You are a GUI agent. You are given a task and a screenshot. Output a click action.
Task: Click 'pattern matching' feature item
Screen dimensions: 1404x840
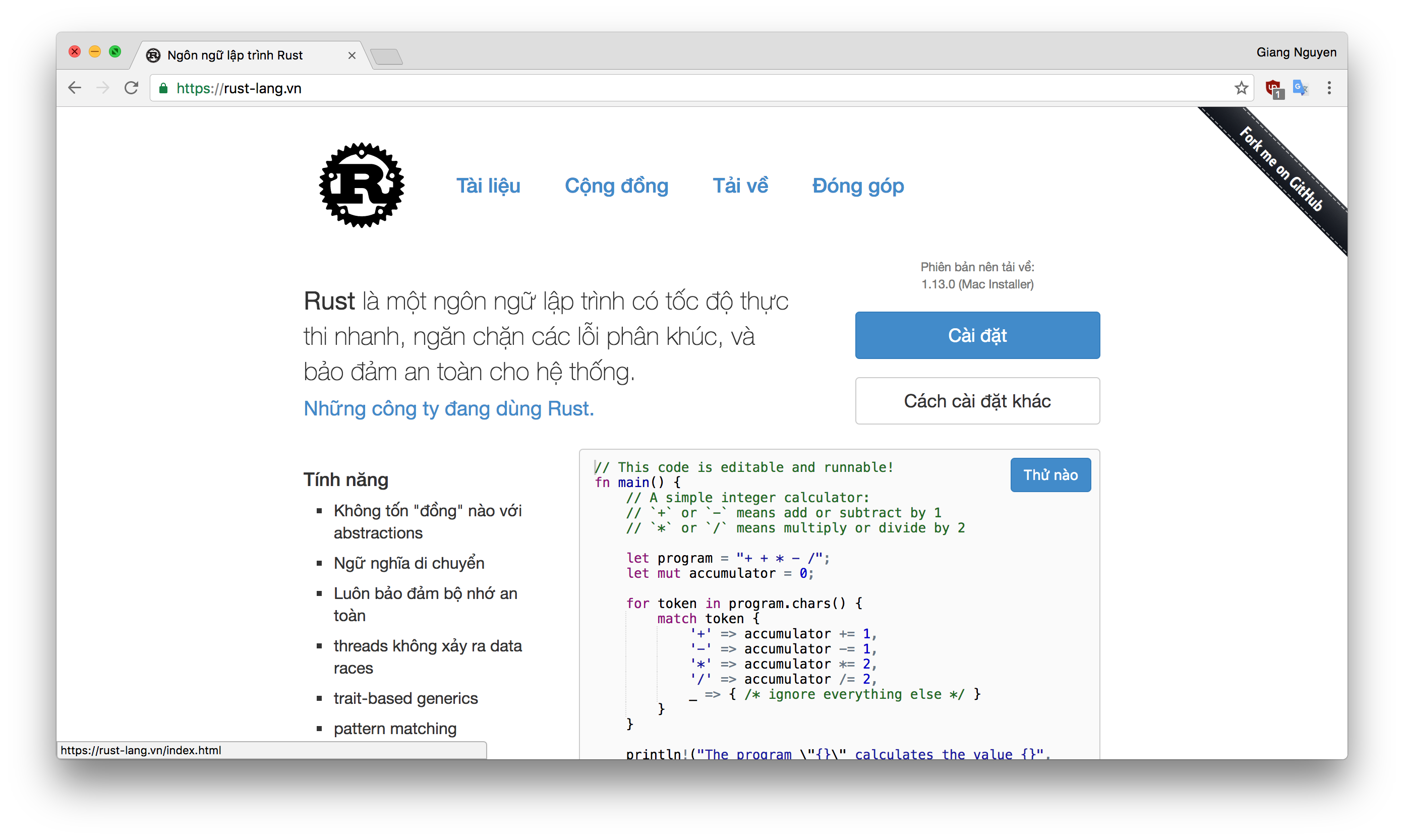click(394, 729)
